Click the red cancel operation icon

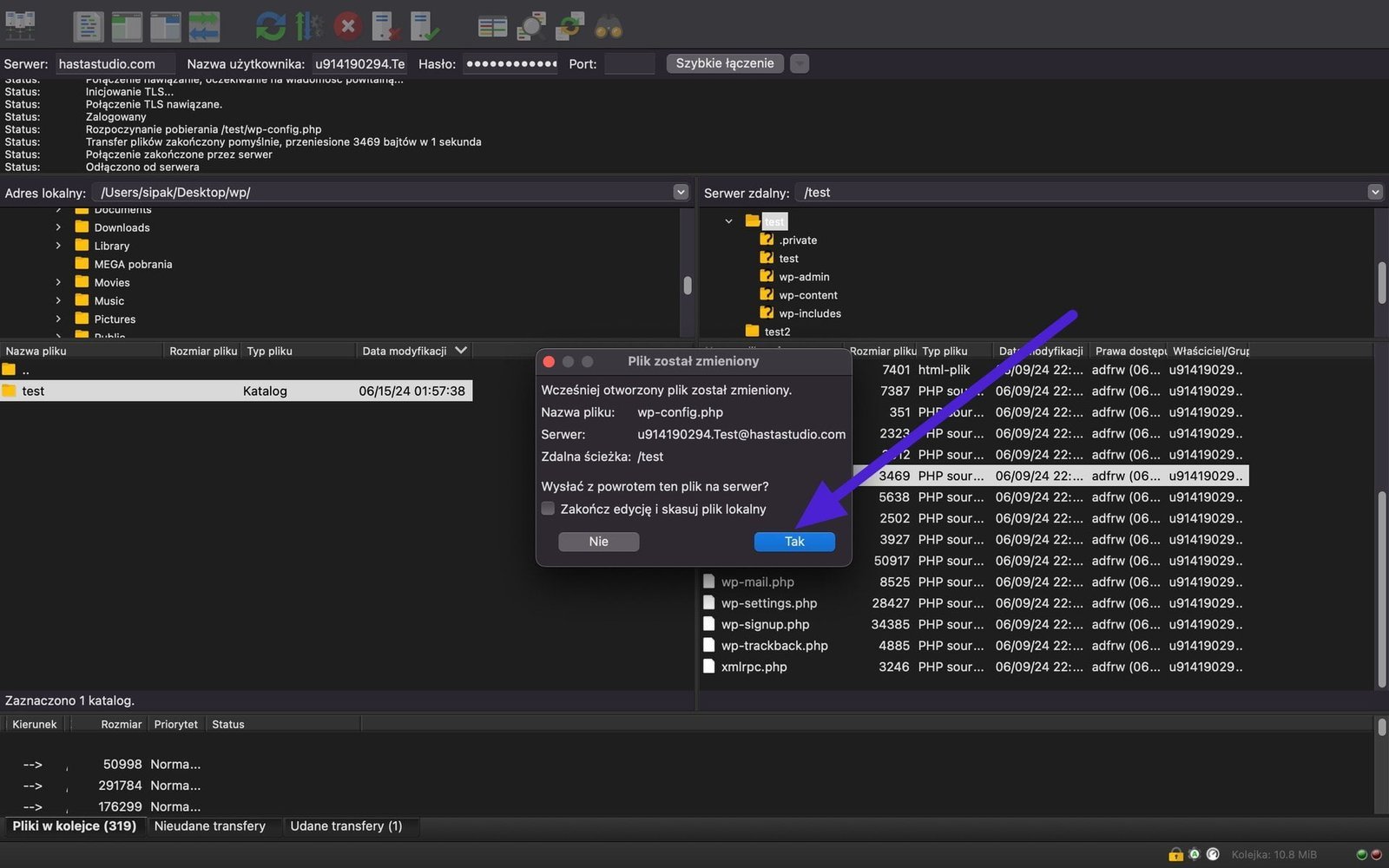[348, 26]
